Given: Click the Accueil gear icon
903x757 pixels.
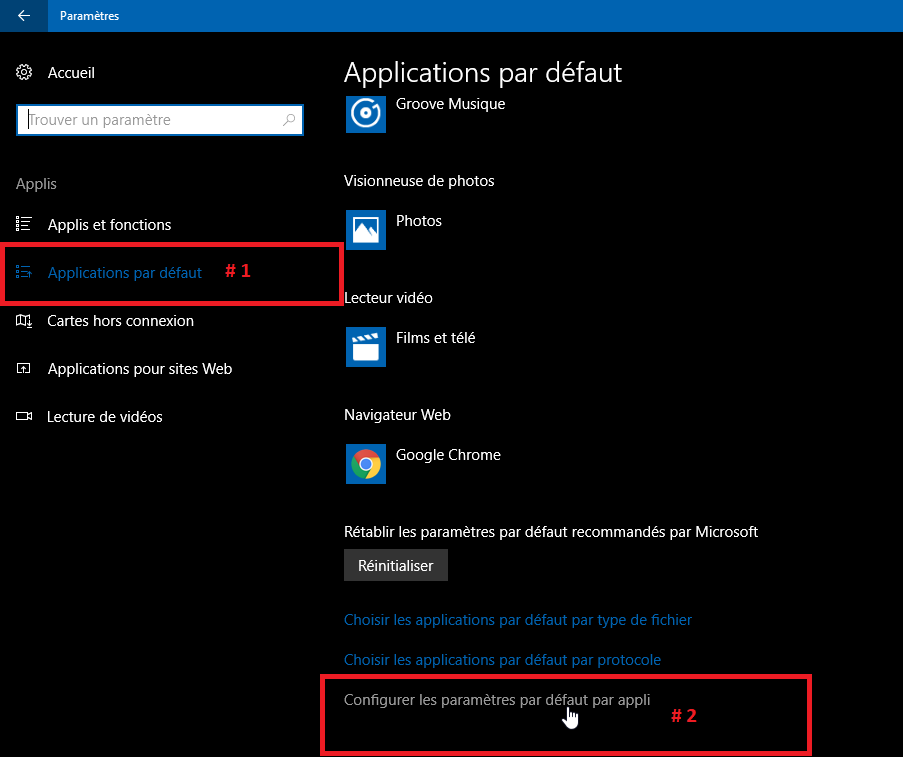Looking at the screenshot, I should [25, 73].
